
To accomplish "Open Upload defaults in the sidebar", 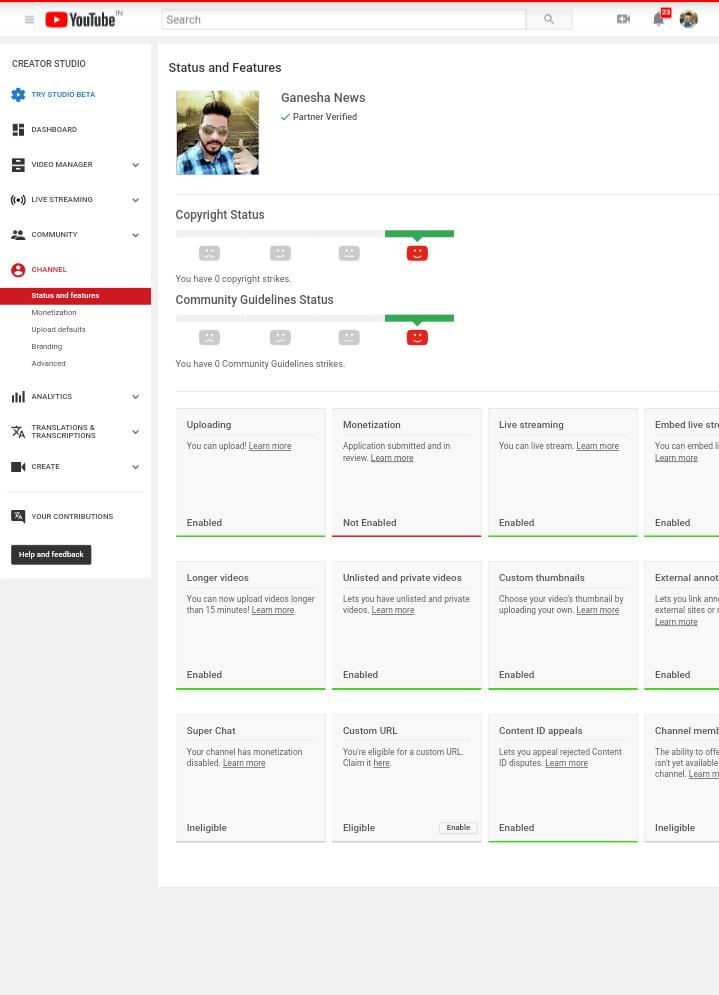I will [x=58, y=329].
